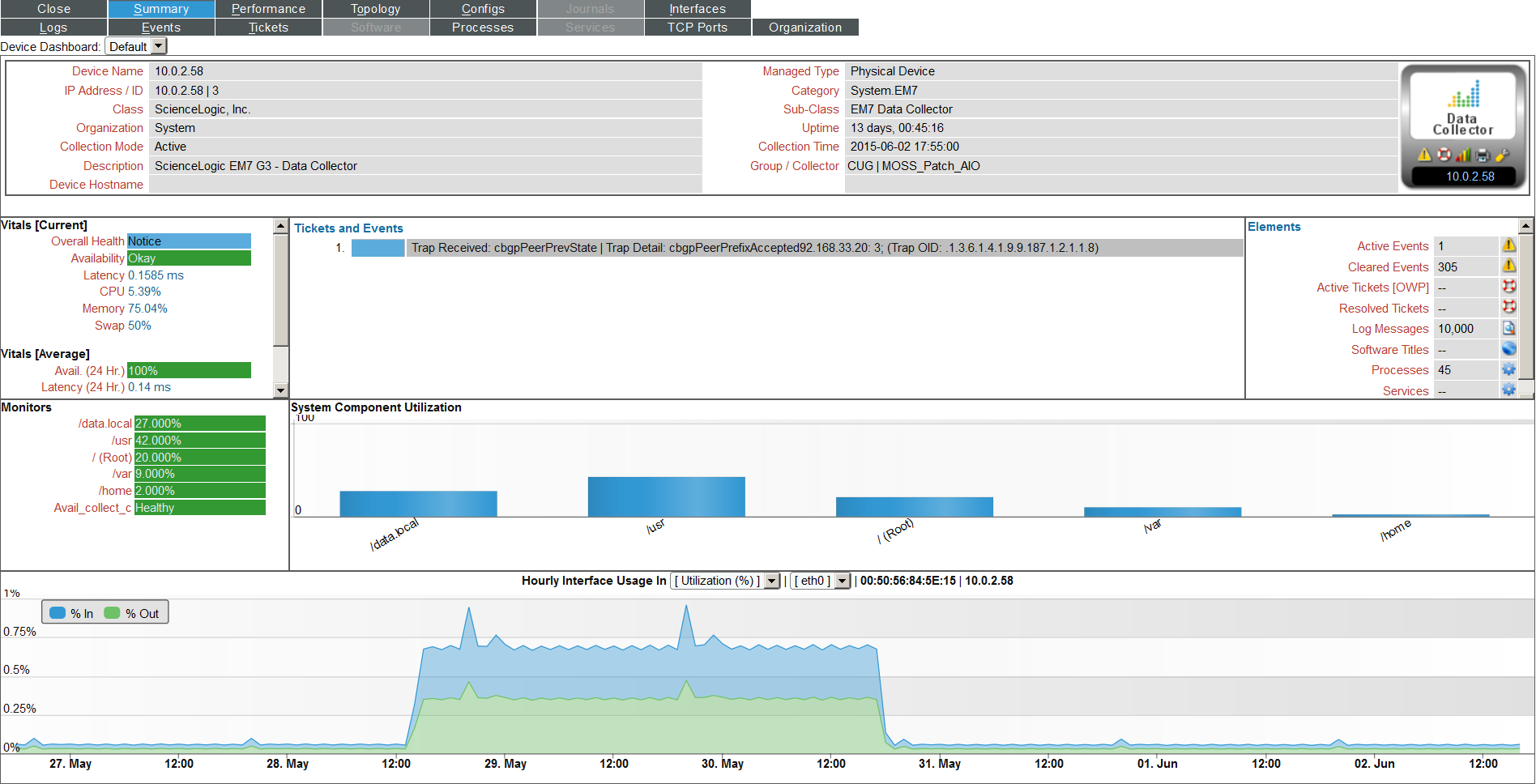
Task: Click the life-ring ticket icon on device panel
Action: pyautogui.click(x=1444, y=155)
